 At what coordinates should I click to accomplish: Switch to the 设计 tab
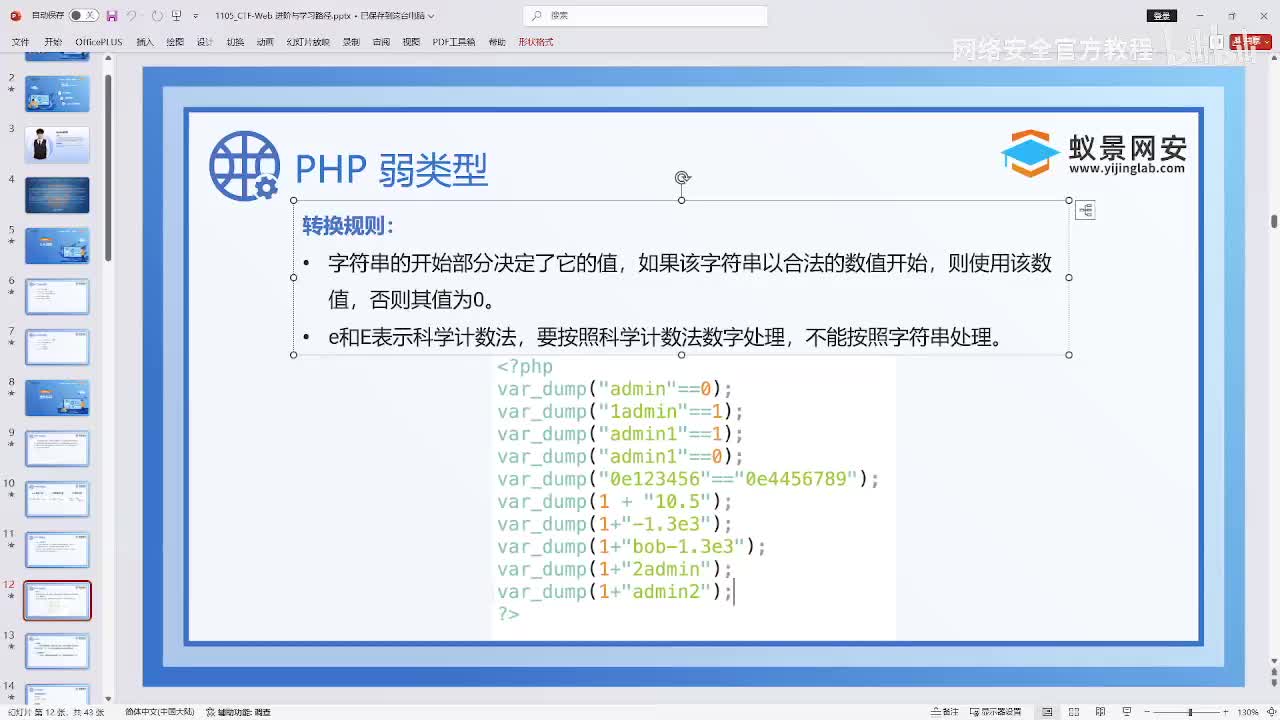[205, 42]
